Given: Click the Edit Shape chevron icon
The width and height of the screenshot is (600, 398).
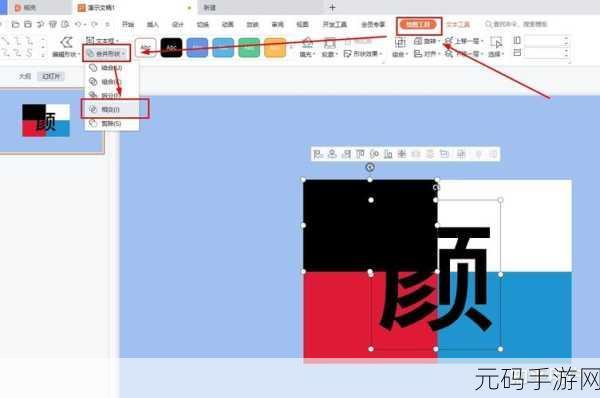Looking at the screenshot, I should (67, 42).
